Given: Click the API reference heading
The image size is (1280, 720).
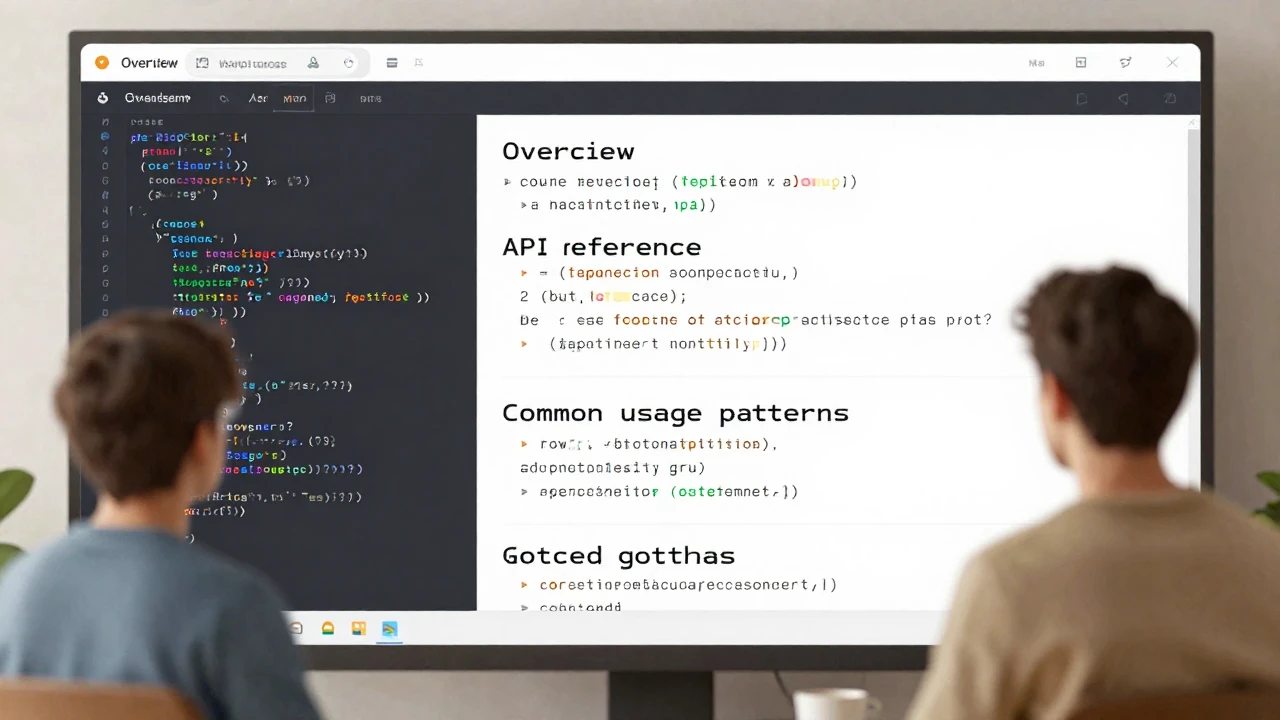Looking at the screenshot, I should [601, 247].
